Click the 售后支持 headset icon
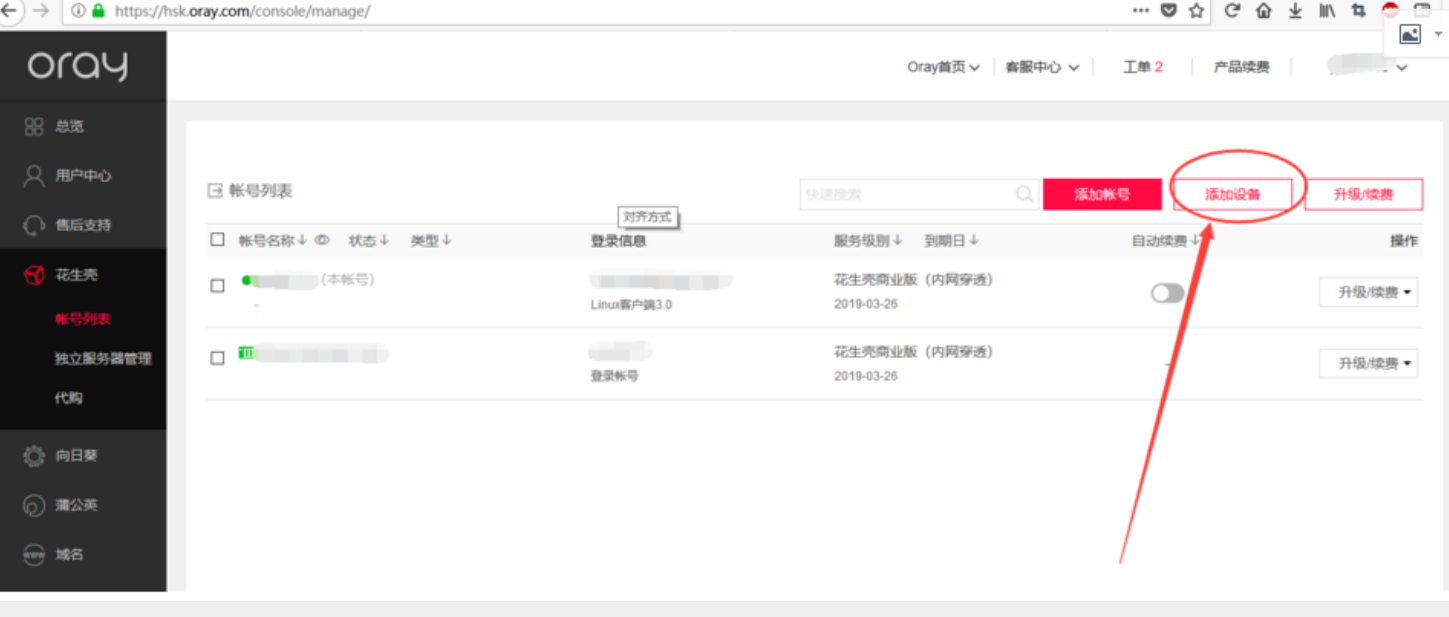This screenshot has height=617, width=1449. (x=34, y=225)
